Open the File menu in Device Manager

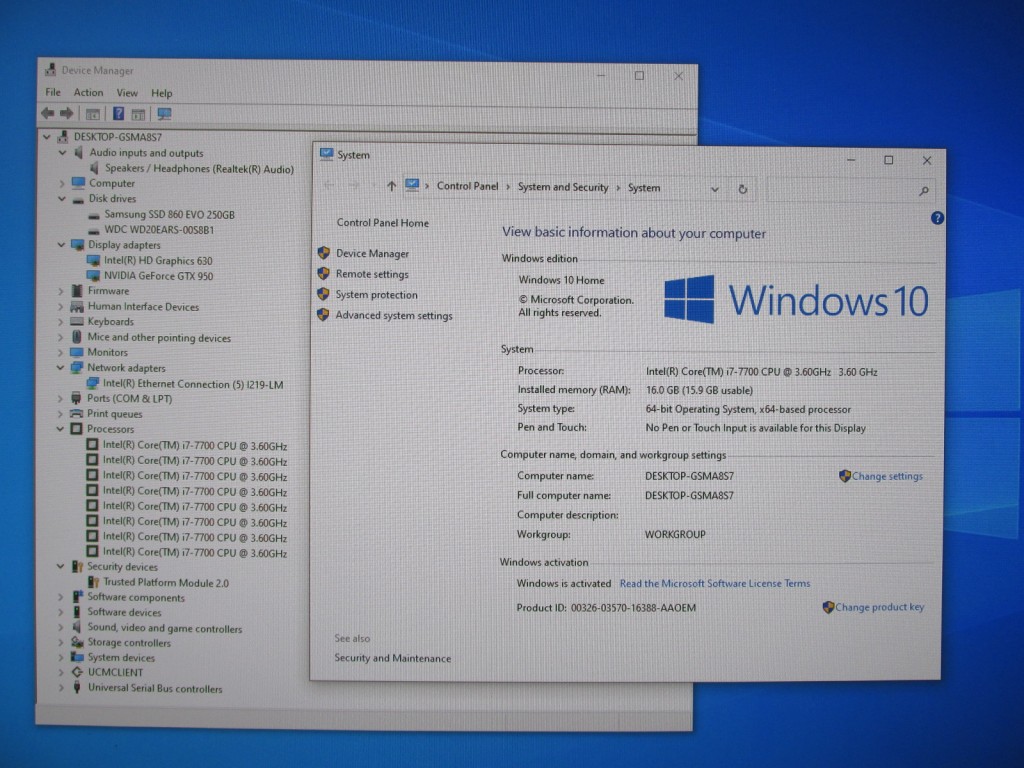(53, 92)
